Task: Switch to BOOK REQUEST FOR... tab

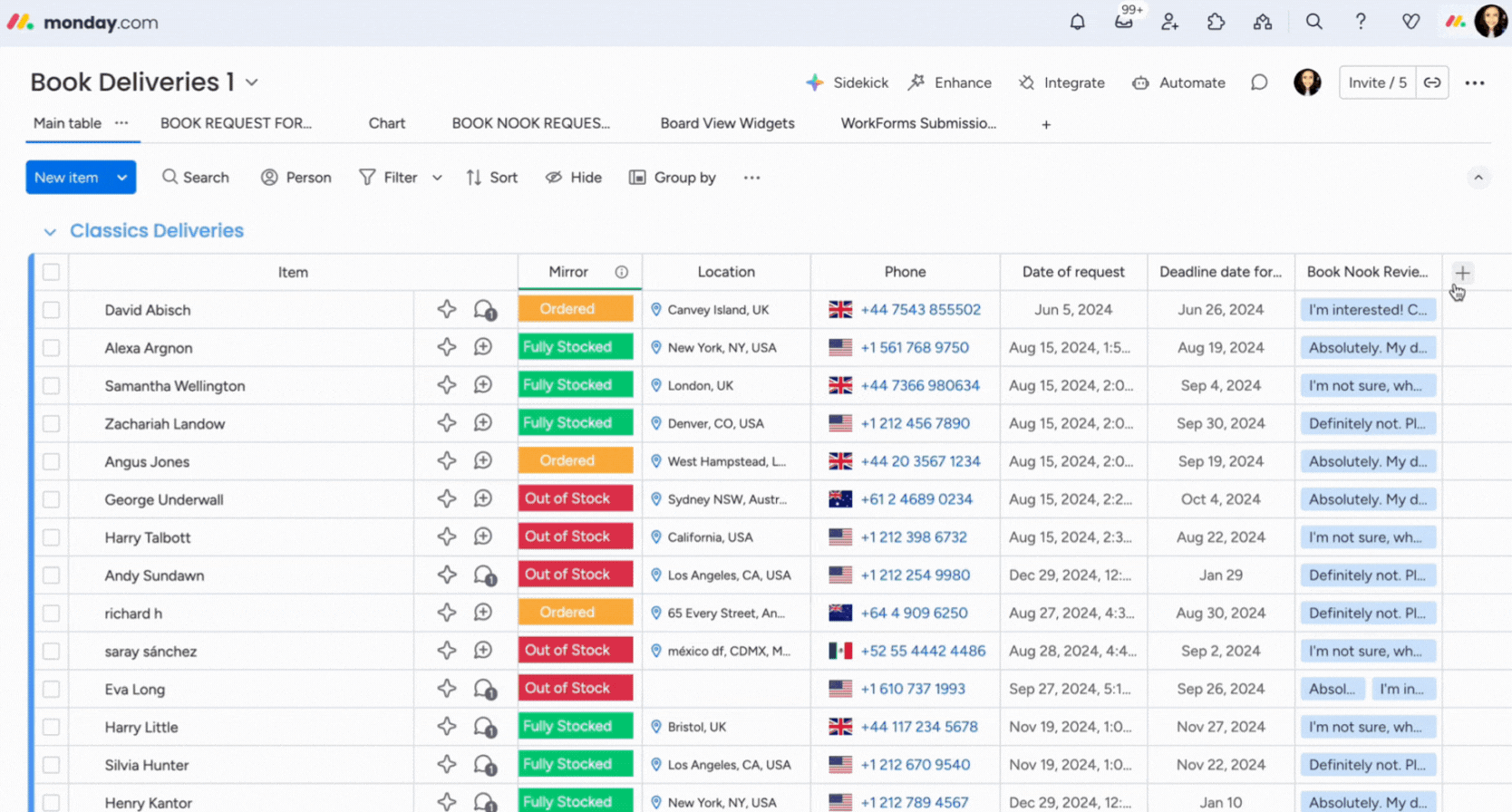Action: 236,123
